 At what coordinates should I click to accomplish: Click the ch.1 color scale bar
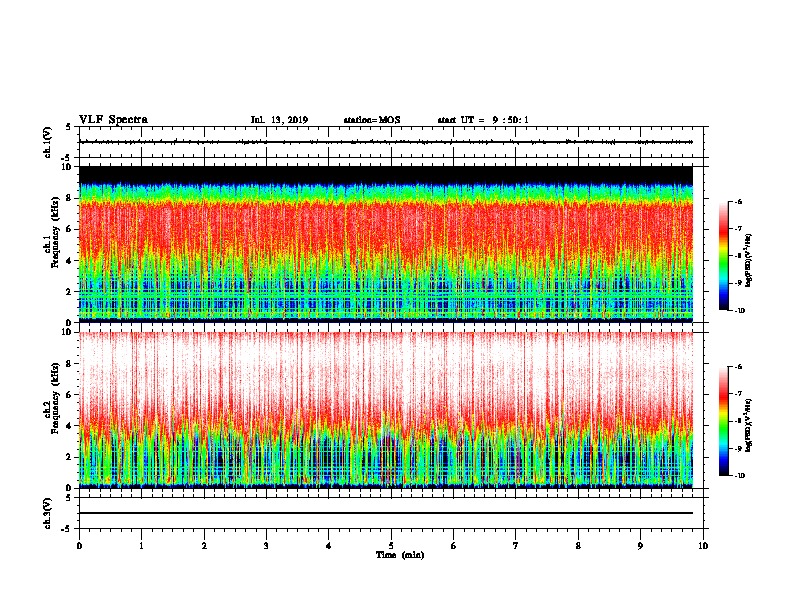723,256
